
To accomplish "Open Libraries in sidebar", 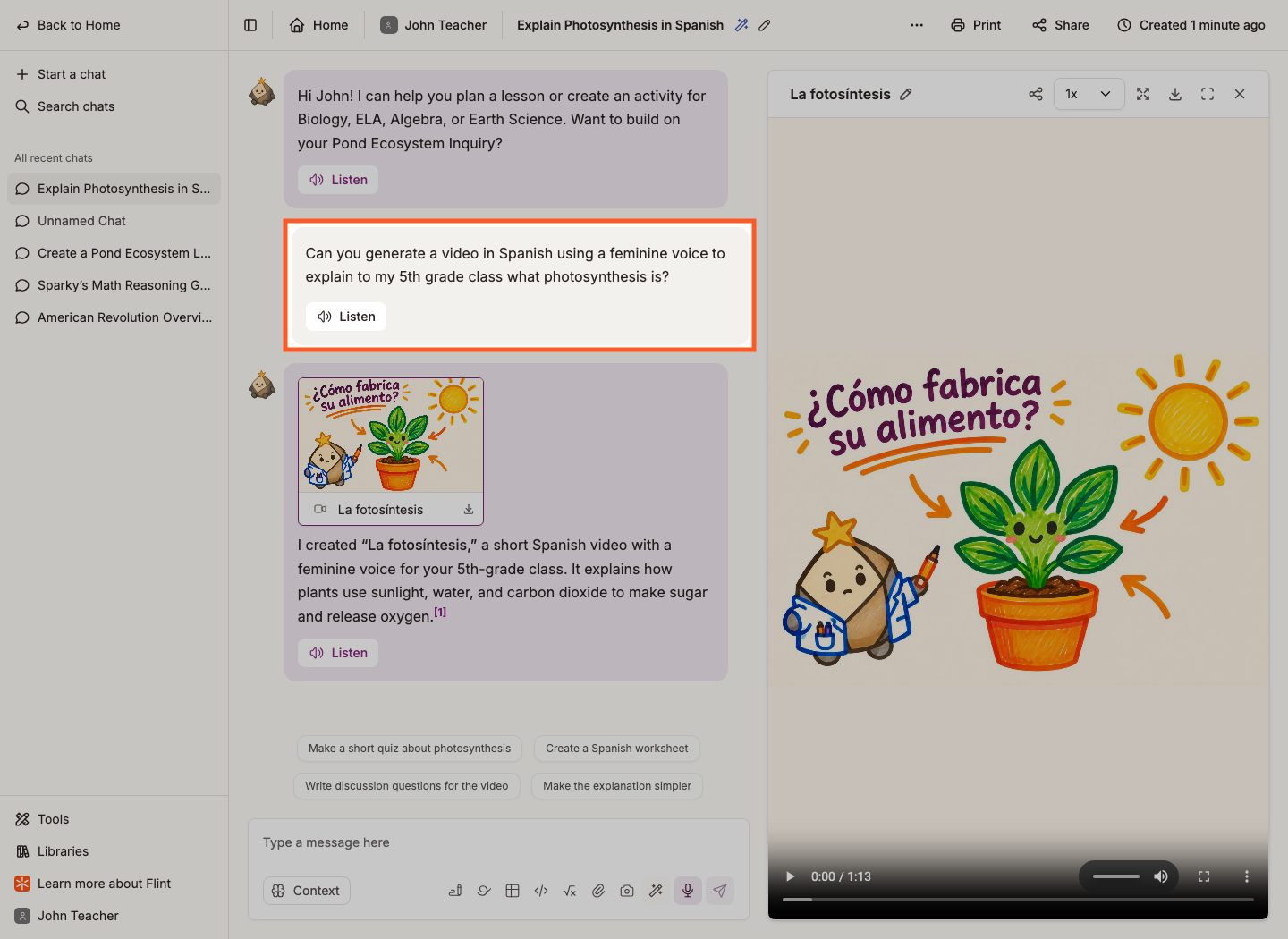I will [114, 851].
